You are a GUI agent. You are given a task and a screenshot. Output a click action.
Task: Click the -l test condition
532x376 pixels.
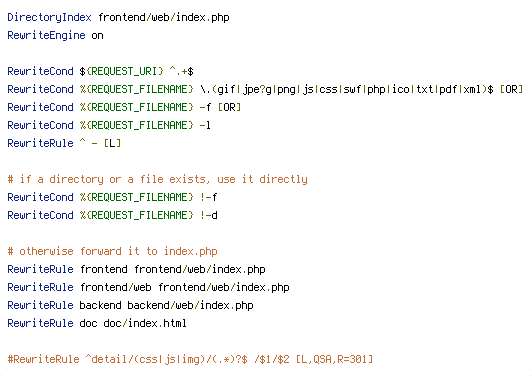205,125
